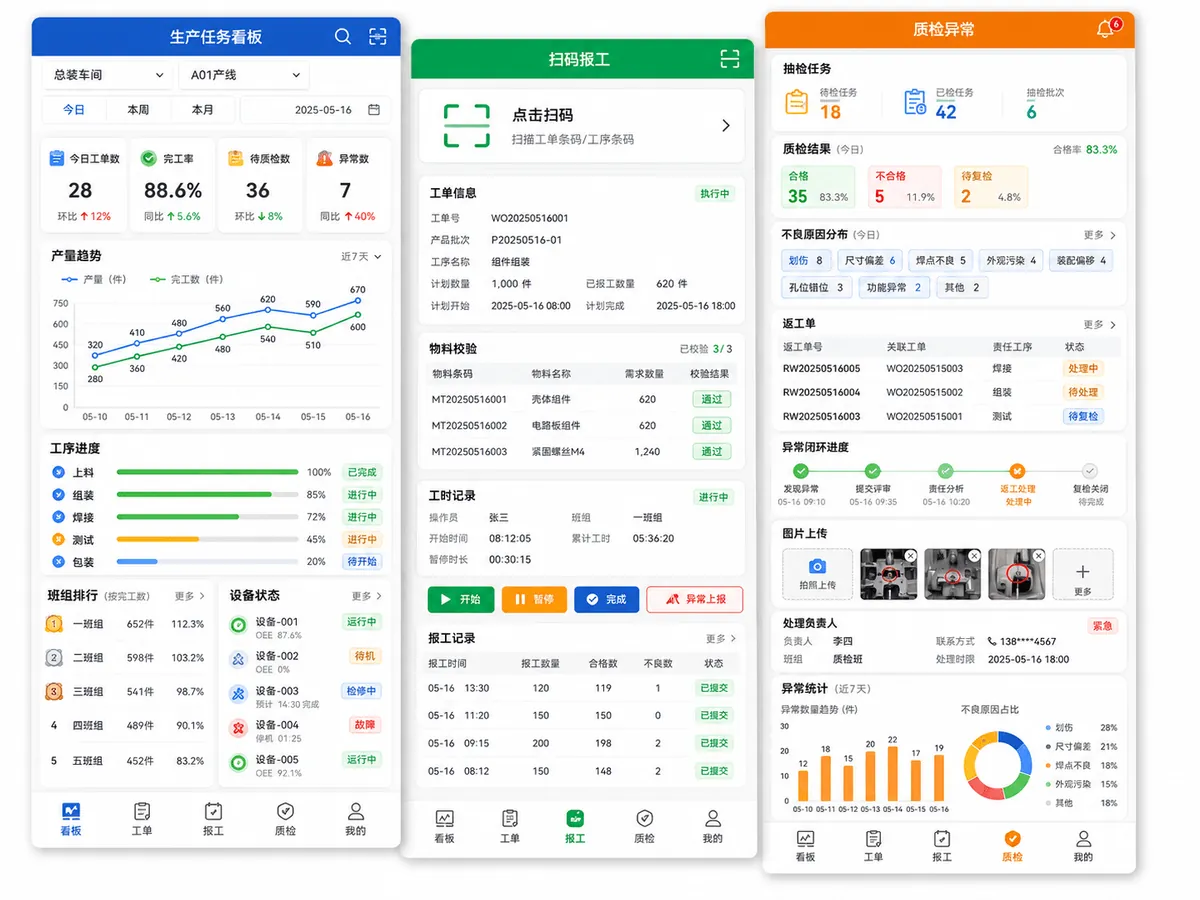Open A01产线 line dropdown
Screen dimensions: 1200x900
point(242,75)
